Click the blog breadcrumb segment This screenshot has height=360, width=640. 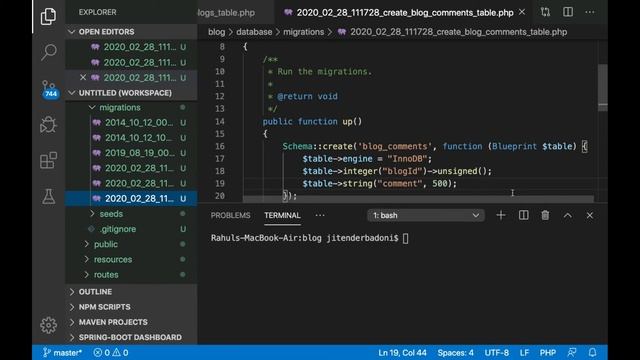pos(216,32)
